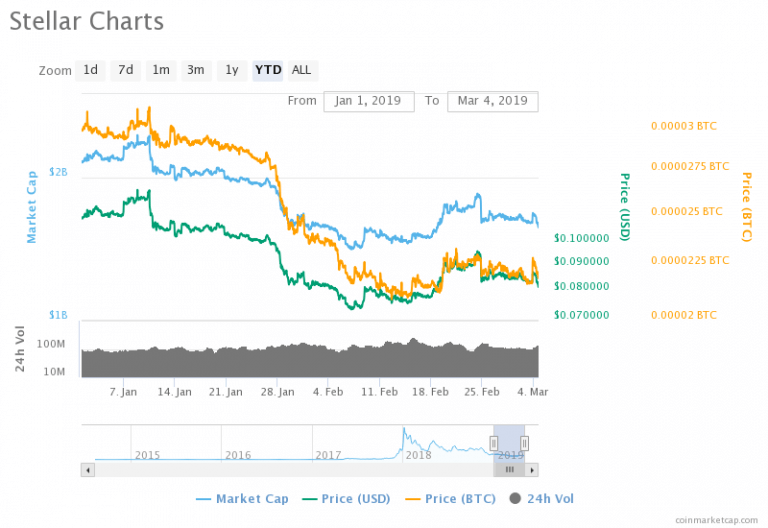
Task: Toggle Price (USD) series in legend
Action: (346, 499)
